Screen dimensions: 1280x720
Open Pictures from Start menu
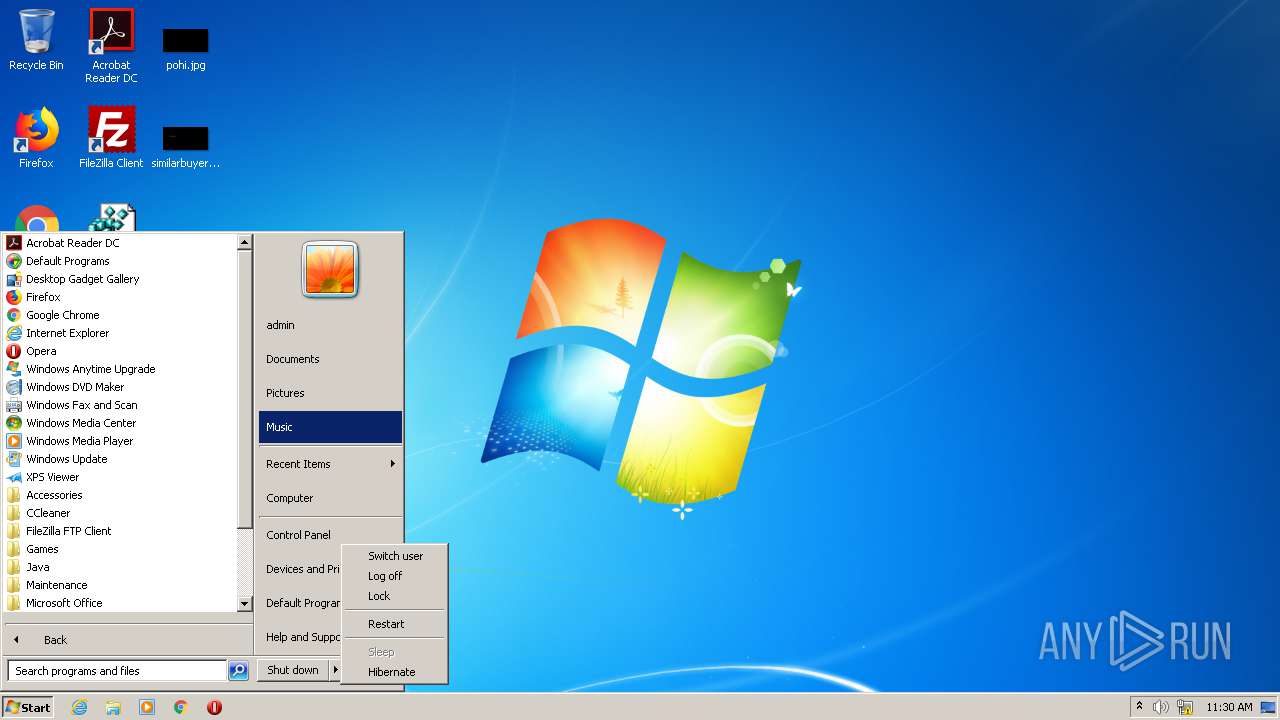click(330, 393)
